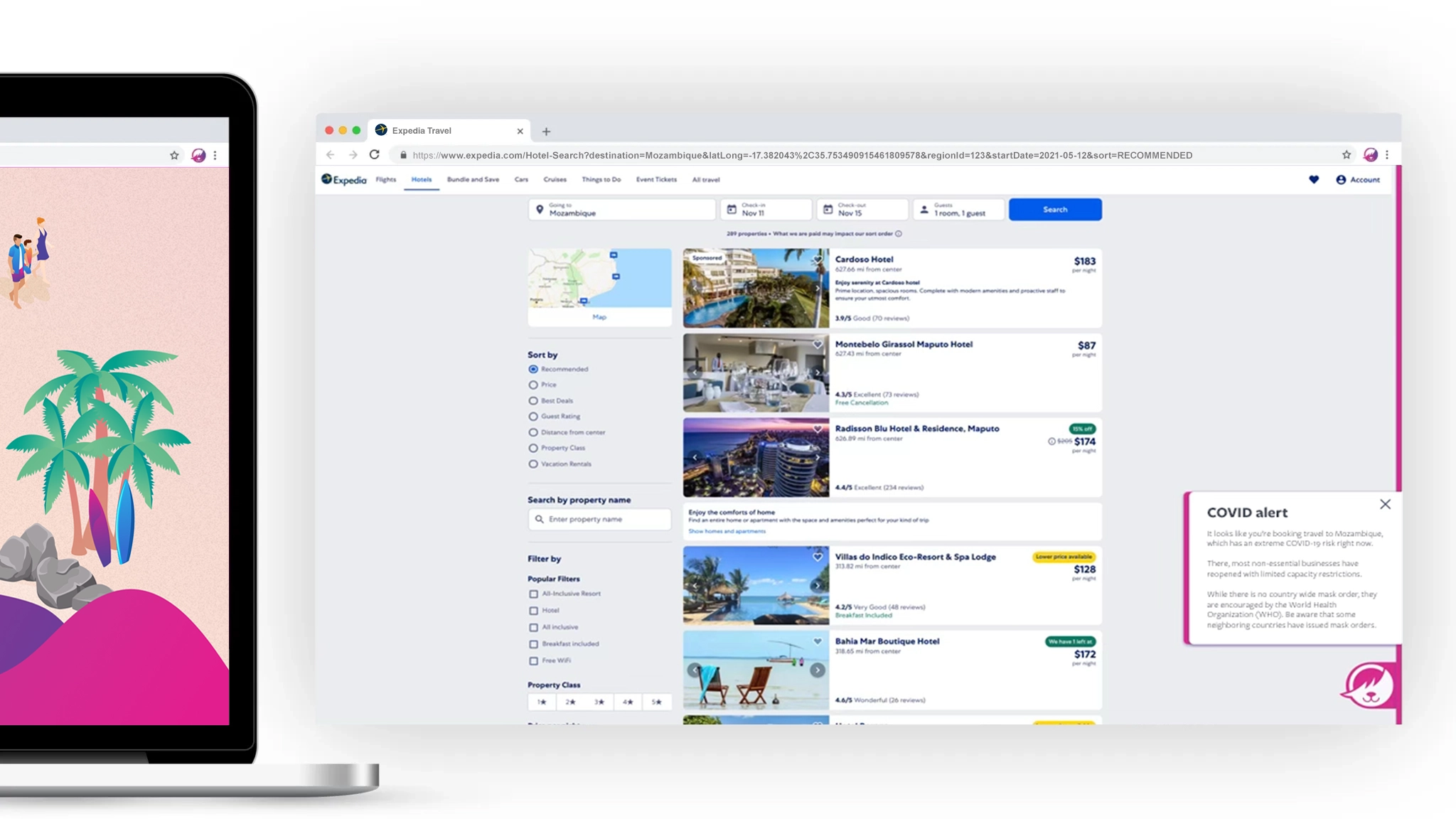Open new browser tab with plus

[x=546, y=132]
